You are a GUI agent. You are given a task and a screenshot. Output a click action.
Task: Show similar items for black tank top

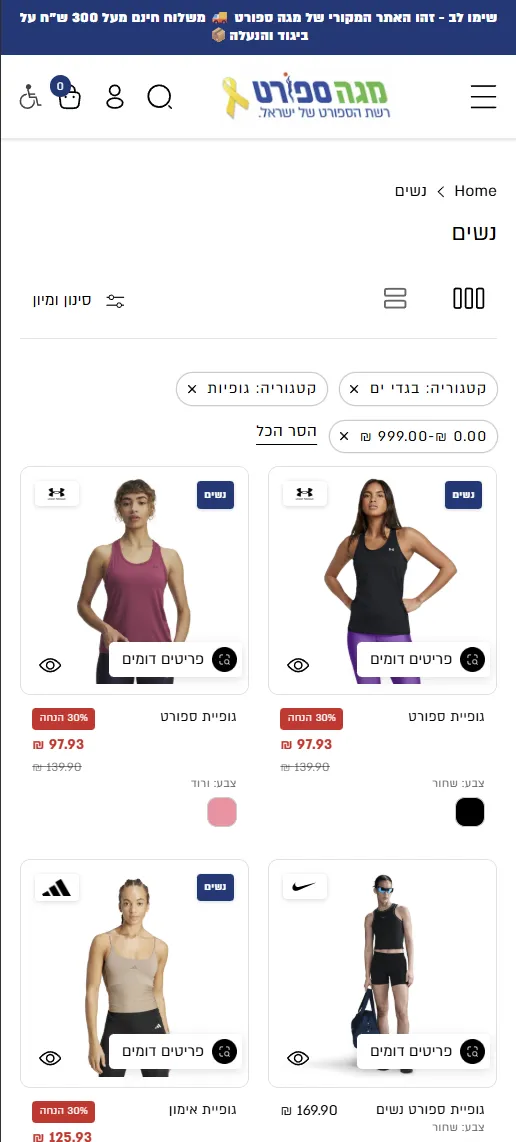point(423,660)
